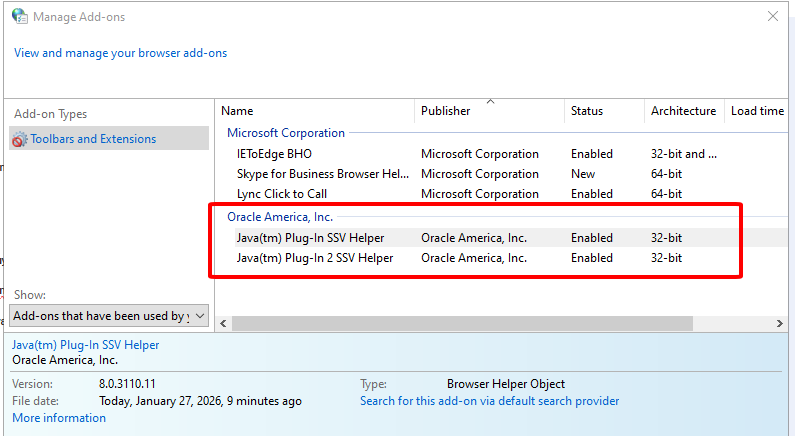Open the More information link

(x=59, y=418)
